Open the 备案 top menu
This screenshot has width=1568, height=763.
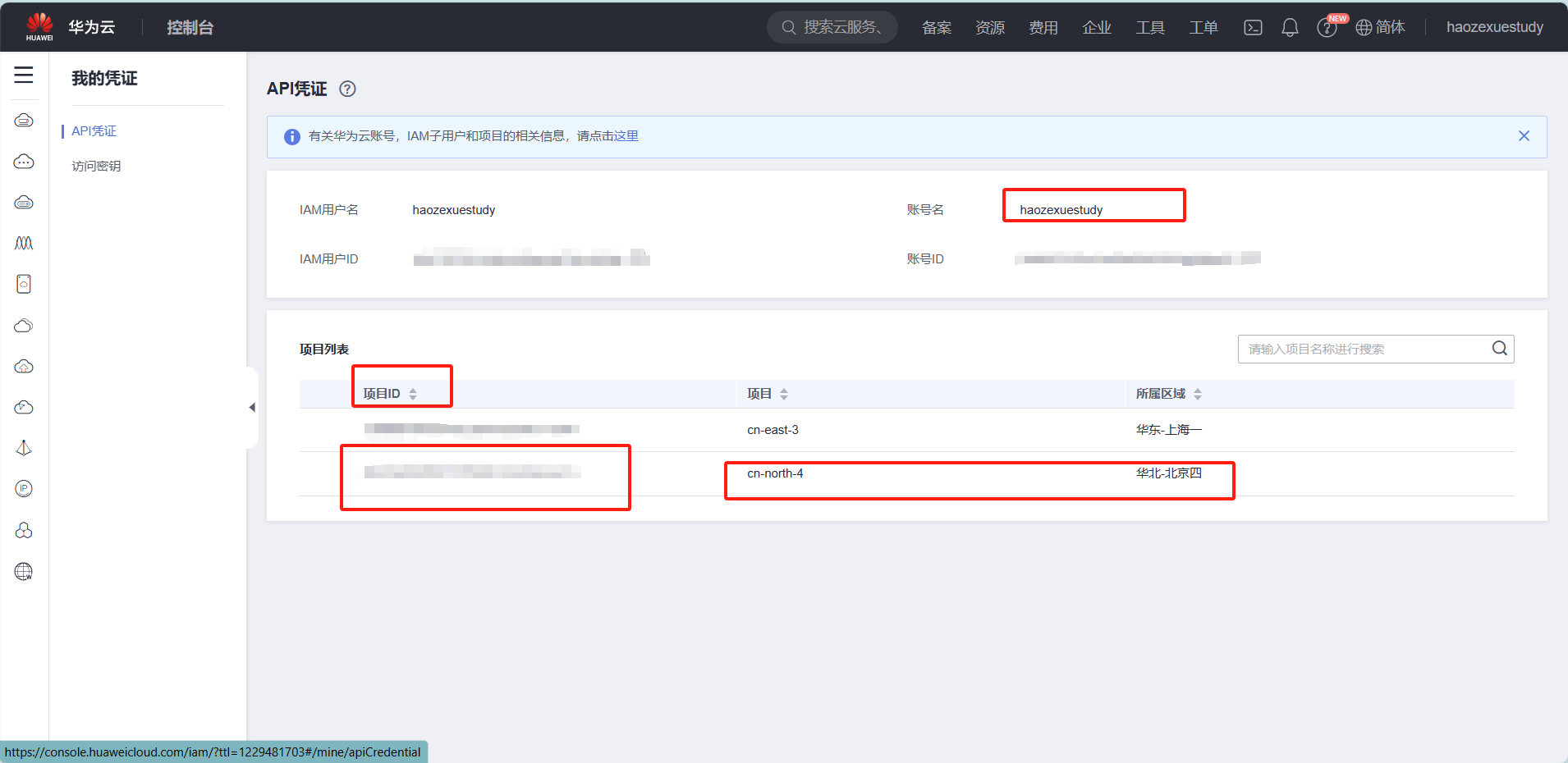point(936,28)
